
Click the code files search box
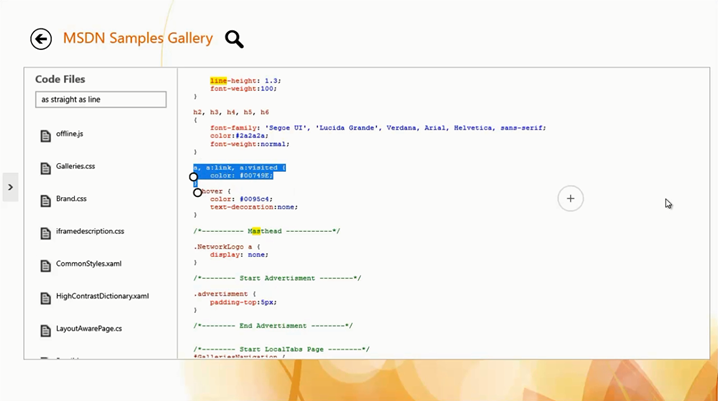tap(101, 99)
